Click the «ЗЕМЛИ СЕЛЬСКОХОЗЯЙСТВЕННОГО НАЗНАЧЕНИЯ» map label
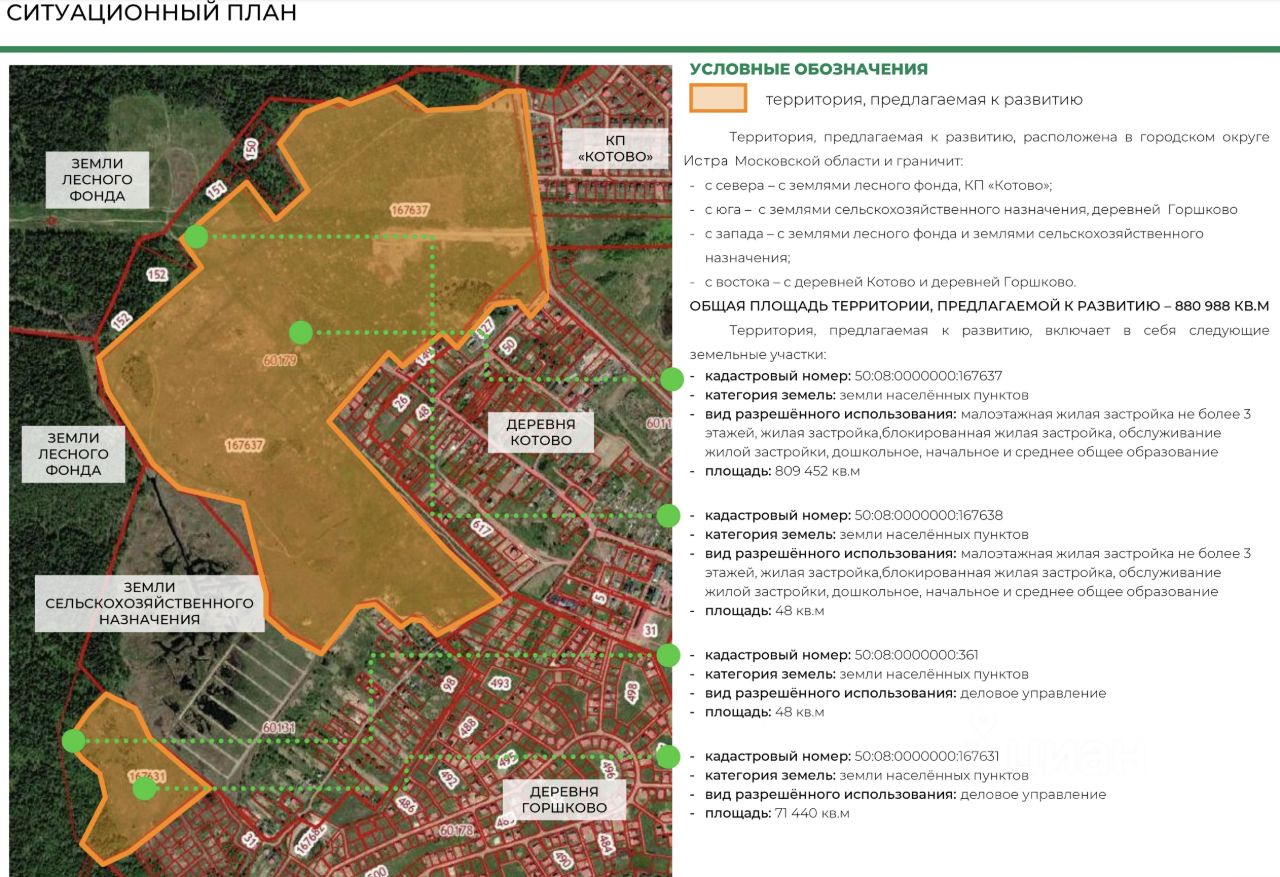The width and height of the screenshot is (1280, 877). click(149, 603)
